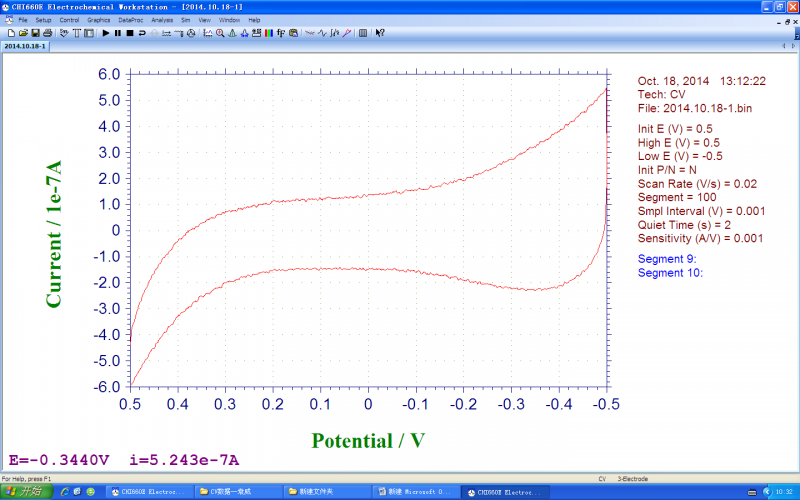The width and height of the screenshot is (800, 500).
Task: Open the Graphics menu
Action: tap(98, 20)
